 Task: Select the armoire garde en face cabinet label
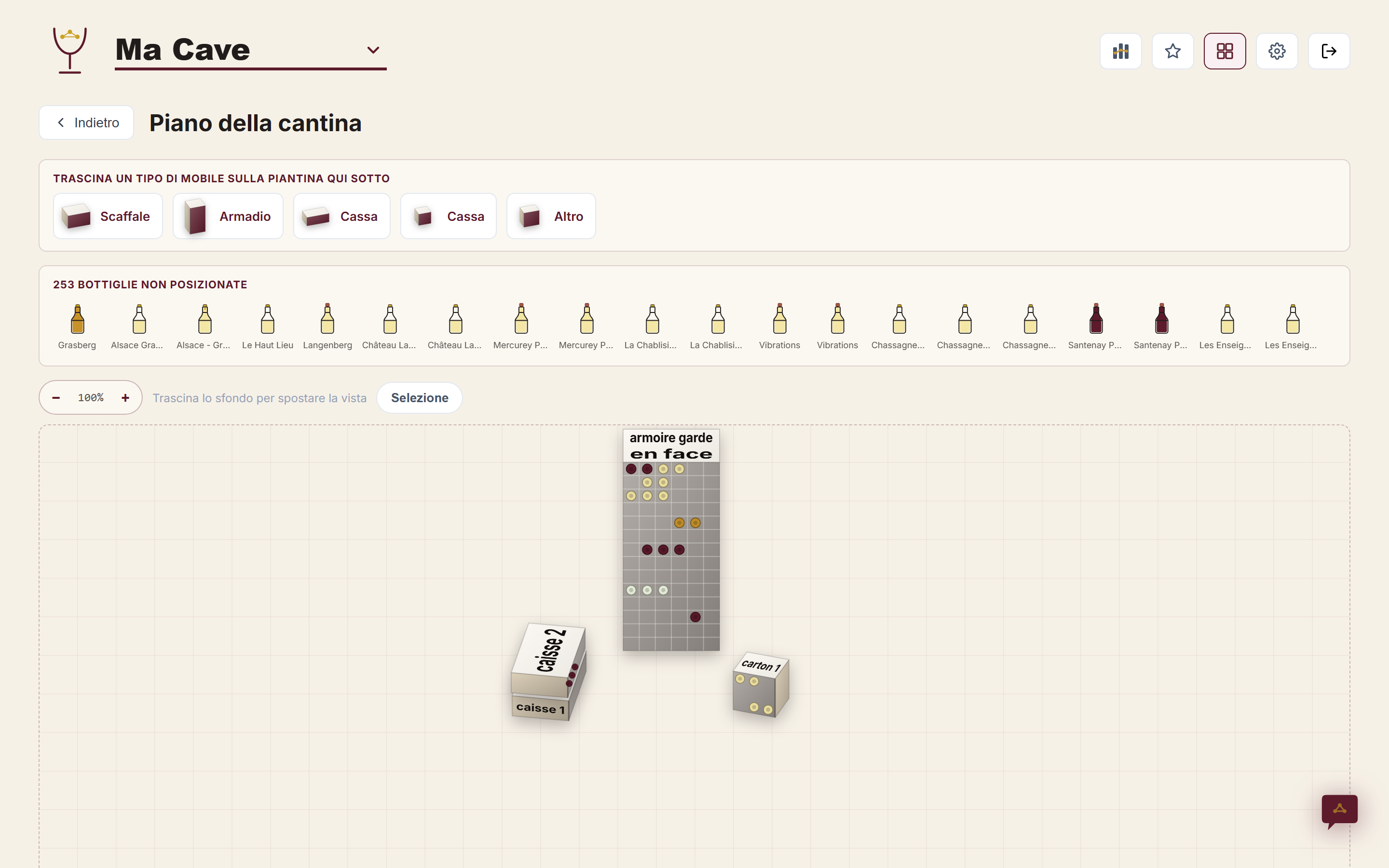[x=671, y=446]
